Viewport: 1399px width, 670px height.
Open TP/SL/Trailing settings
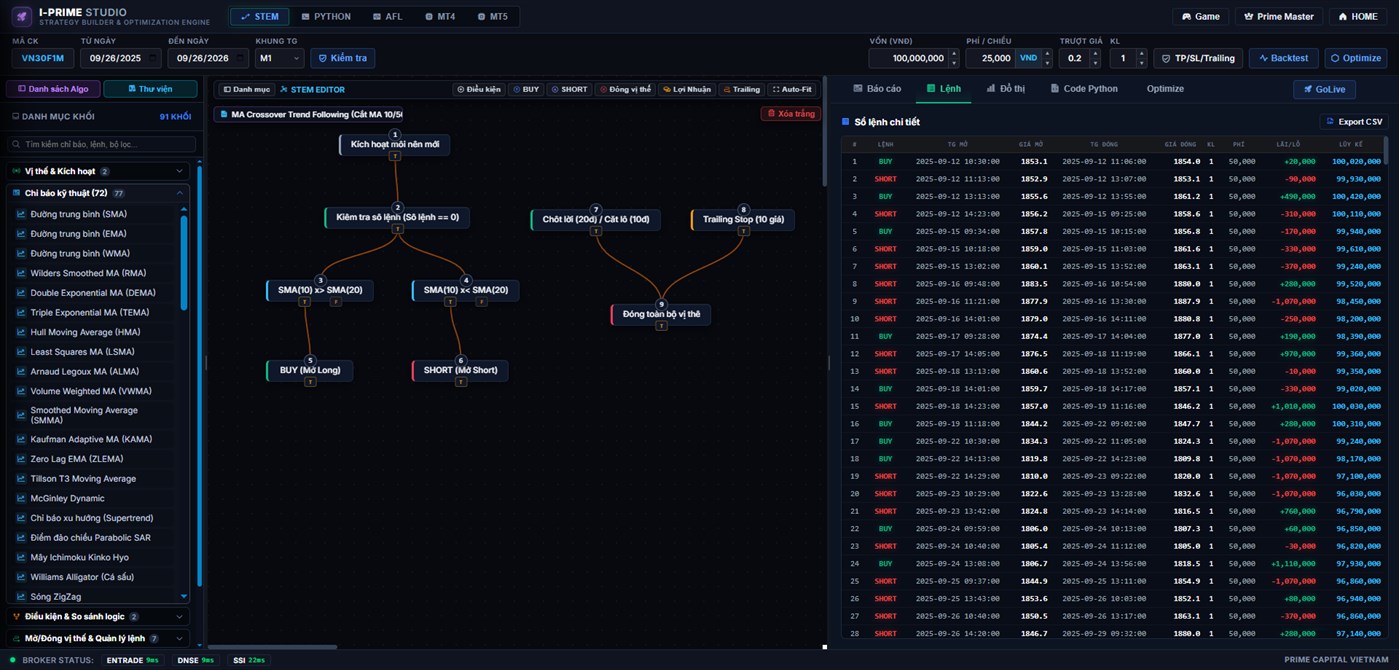pyautogui.click(x=1198, y=58)
